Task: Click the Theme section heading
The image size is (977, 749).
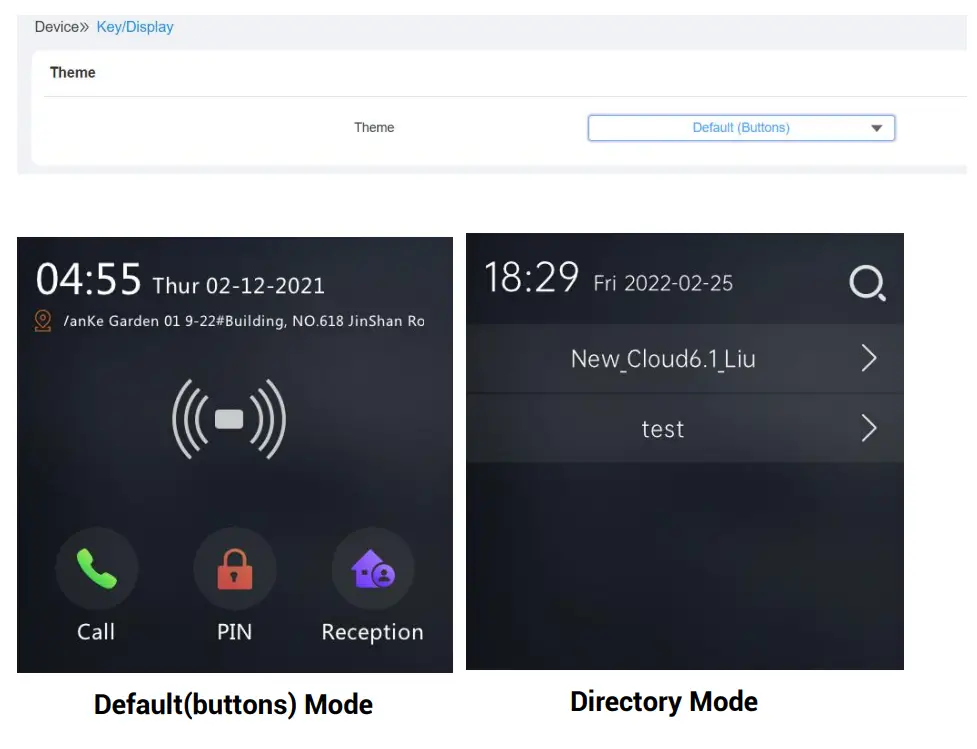Action: point(73,73)
